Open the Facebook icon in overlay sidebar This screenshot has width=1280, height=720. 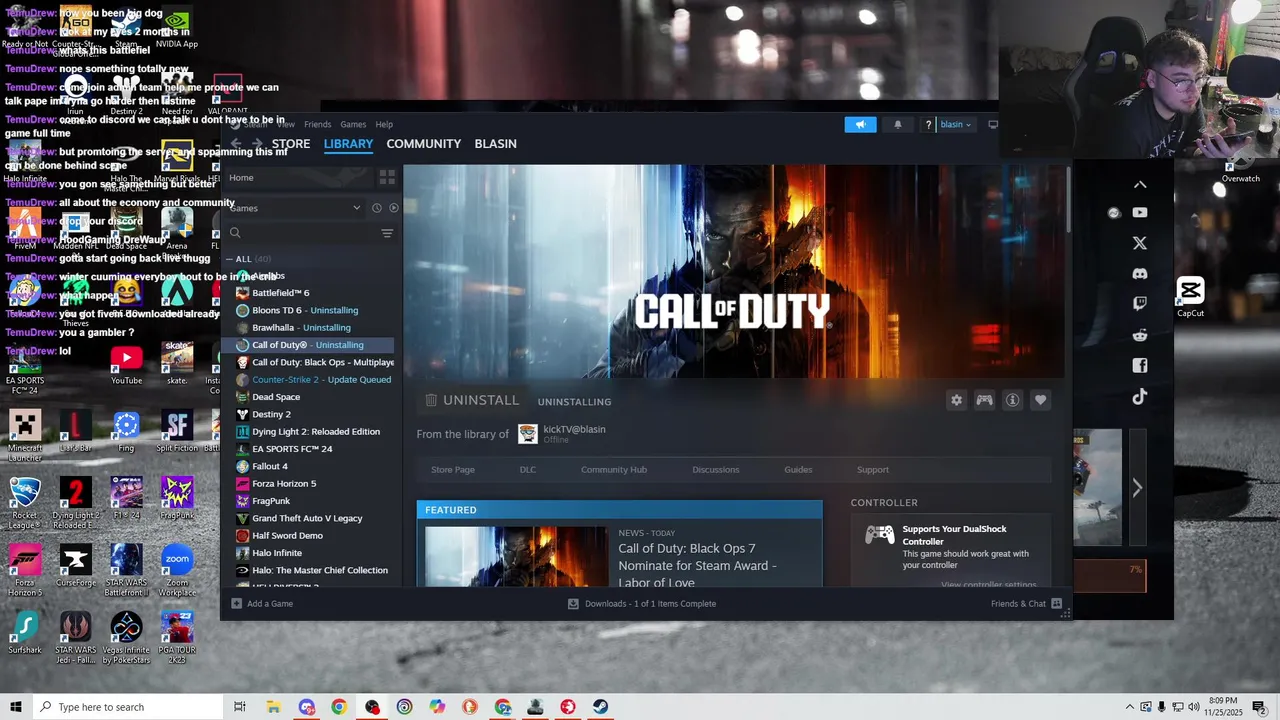pyautogui.click(x=1140, y=366)
